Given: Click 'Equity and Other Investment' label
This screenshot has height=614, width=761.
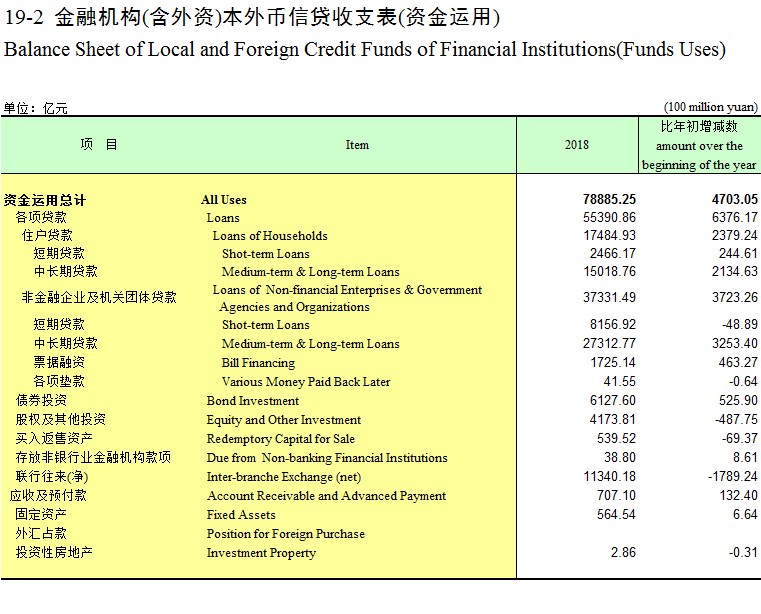Looking at the screenshot, I should [x=283, y=419].
